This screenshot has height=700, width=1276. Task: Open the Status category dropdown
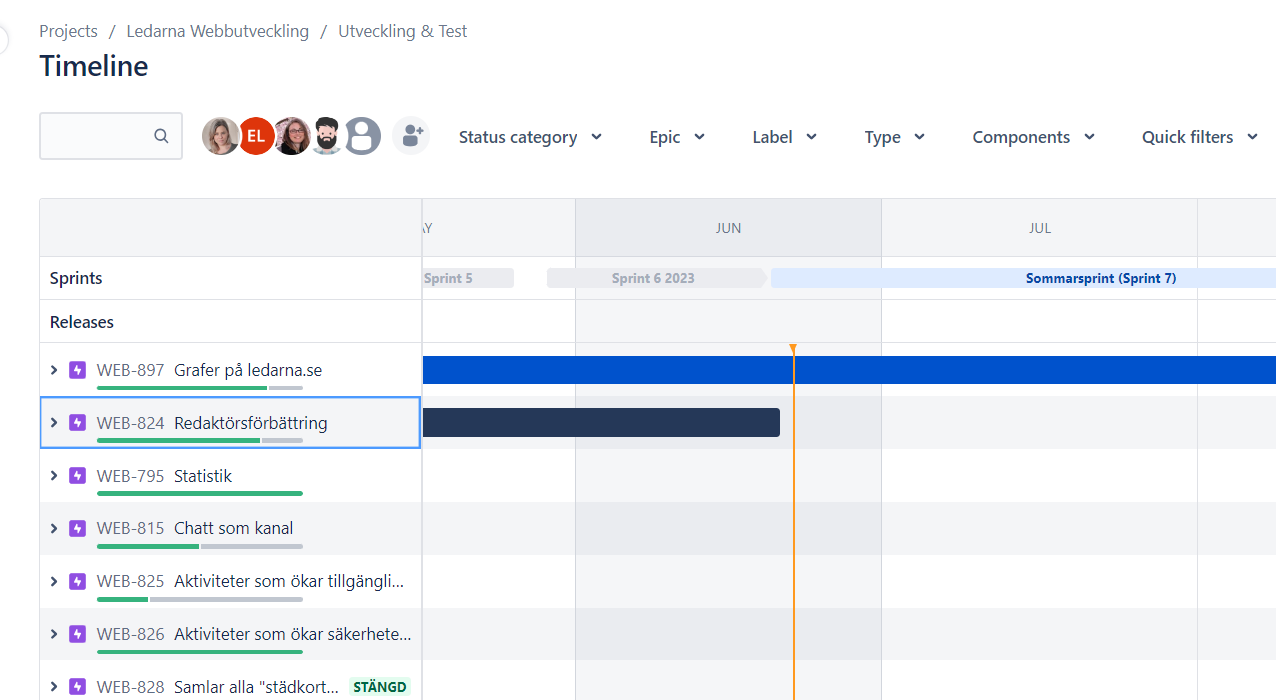[x=530, y=137]
